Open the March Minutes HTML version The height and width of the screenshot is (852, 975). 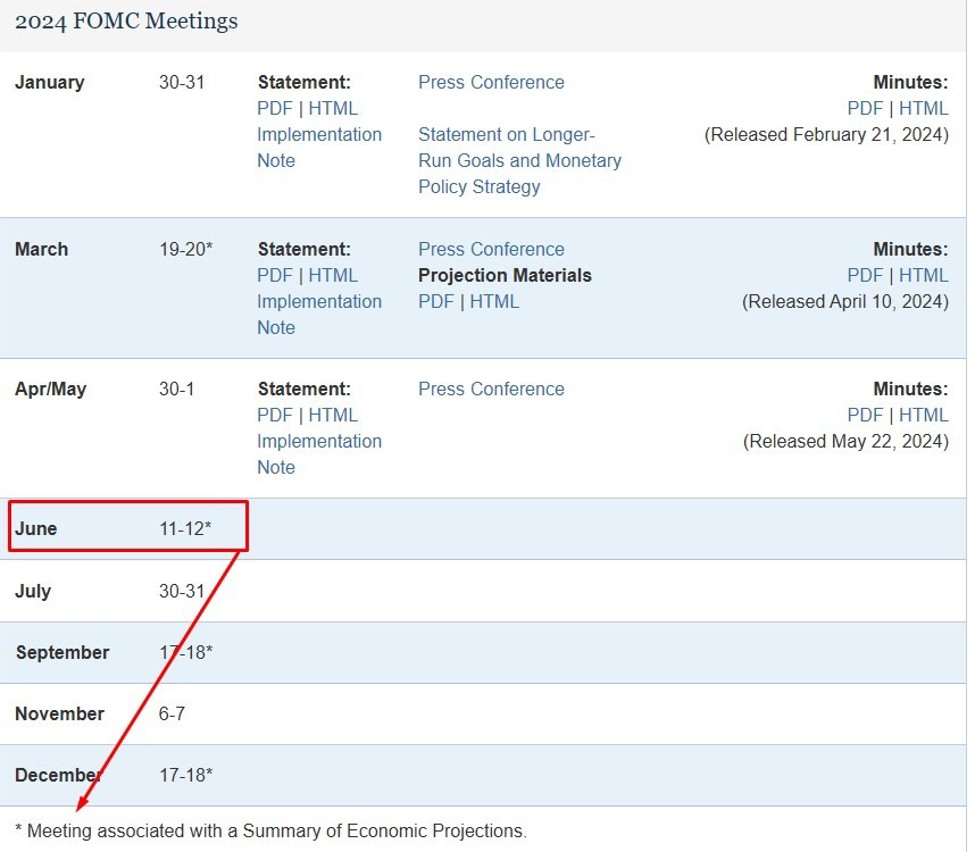[x=924, y=275]
